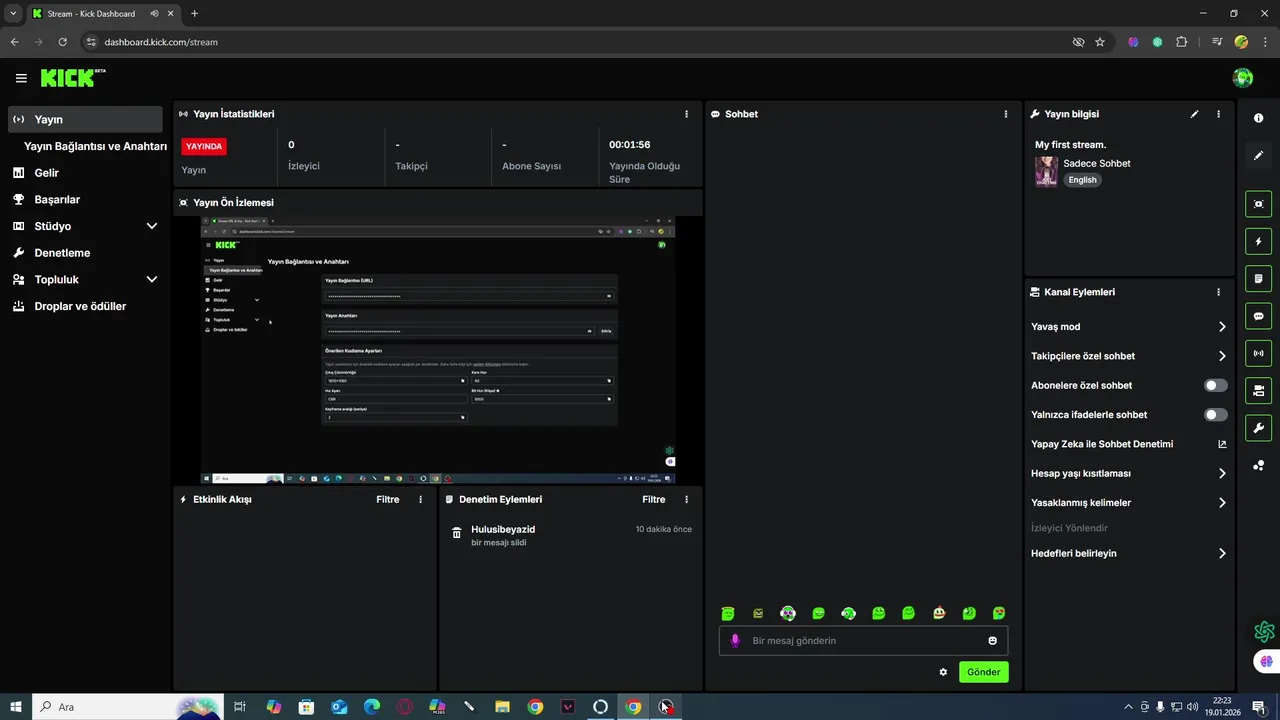Select Yayın in the sidebar

point(85,119)
